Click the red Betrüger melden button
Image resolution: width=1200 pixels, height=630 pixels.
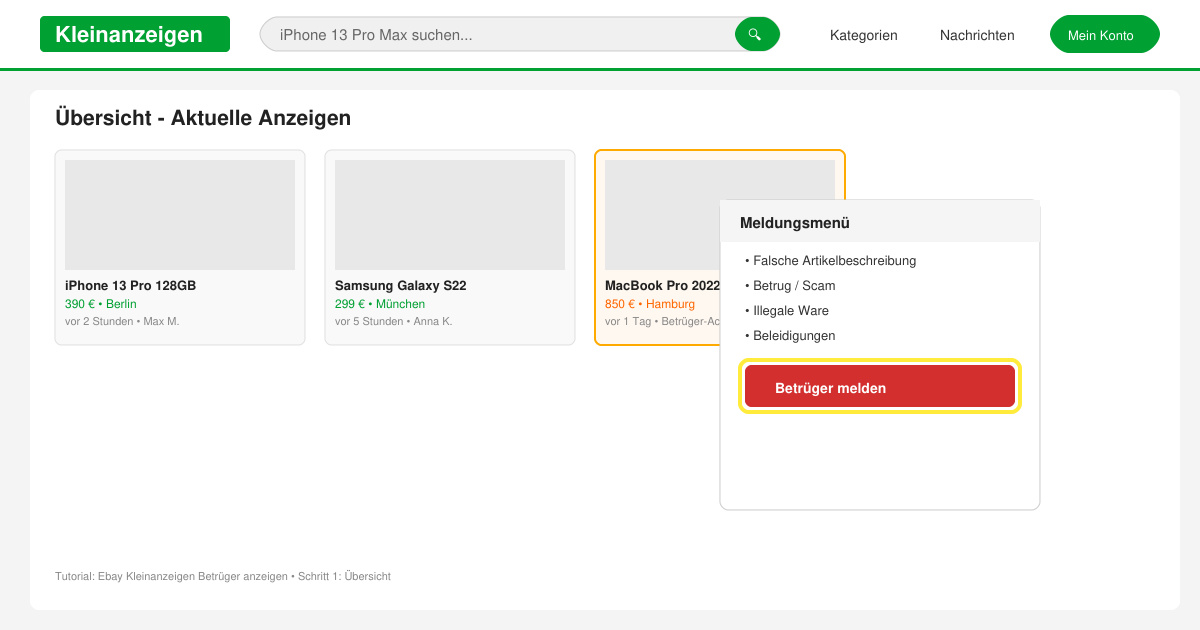(880, 387)
